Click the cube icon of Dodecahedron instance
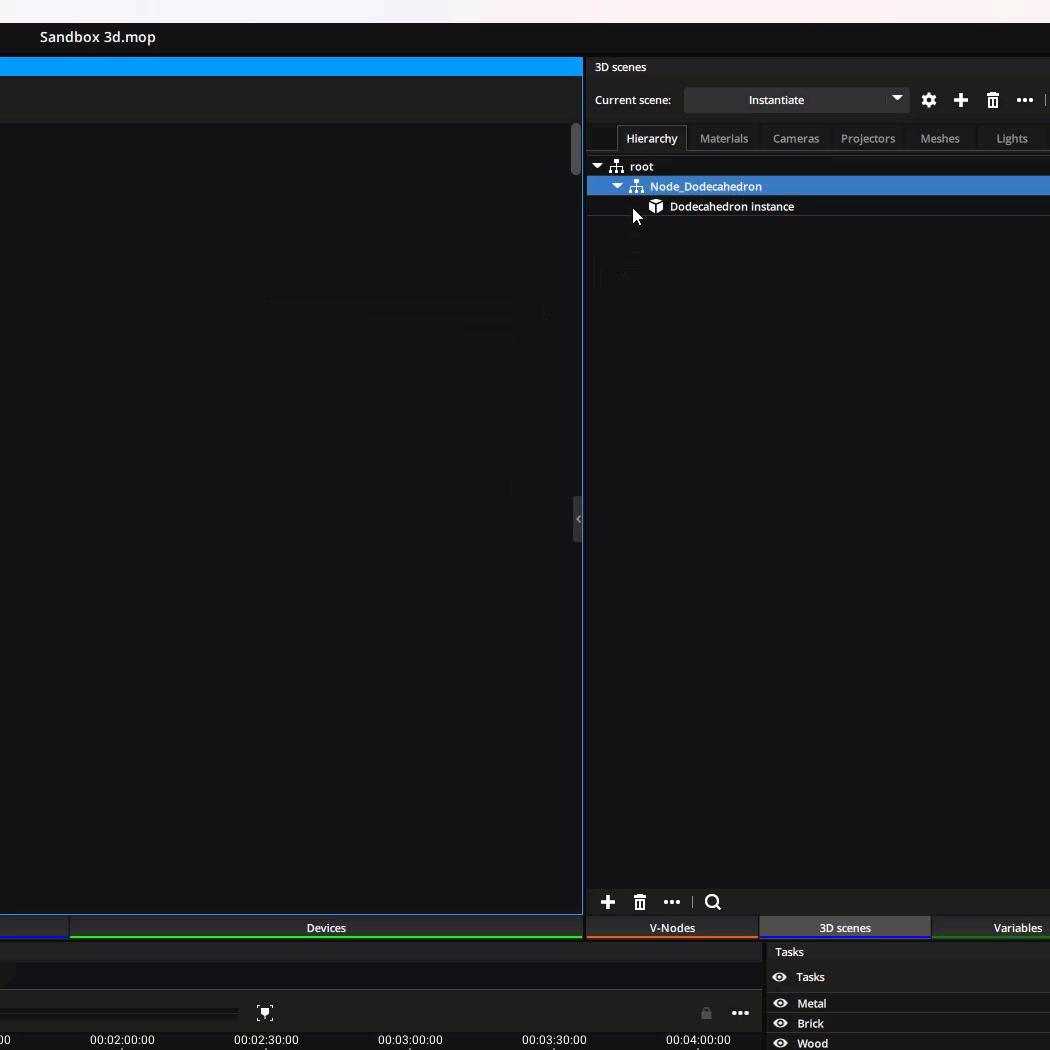The image size is (1050, 1050). coord(657,207)
